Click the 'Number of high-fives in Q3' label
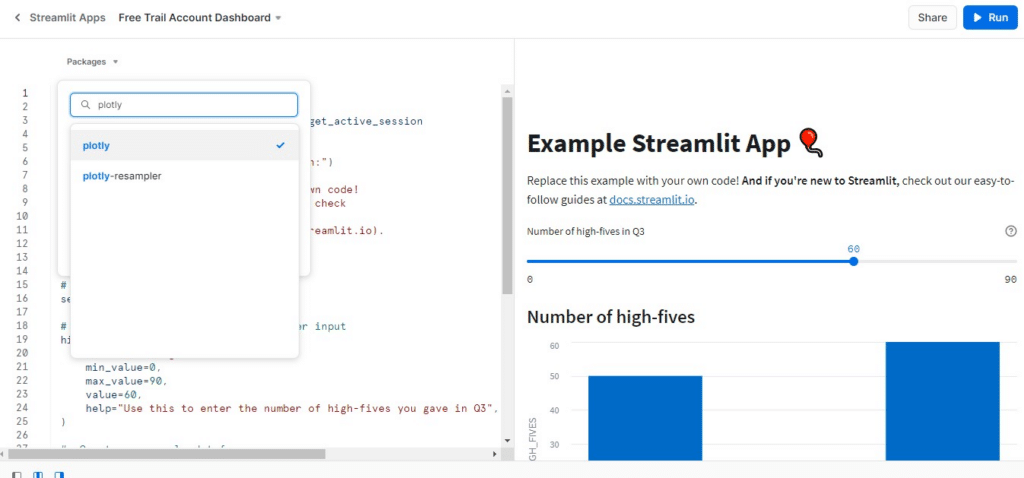 pos(586,231)
